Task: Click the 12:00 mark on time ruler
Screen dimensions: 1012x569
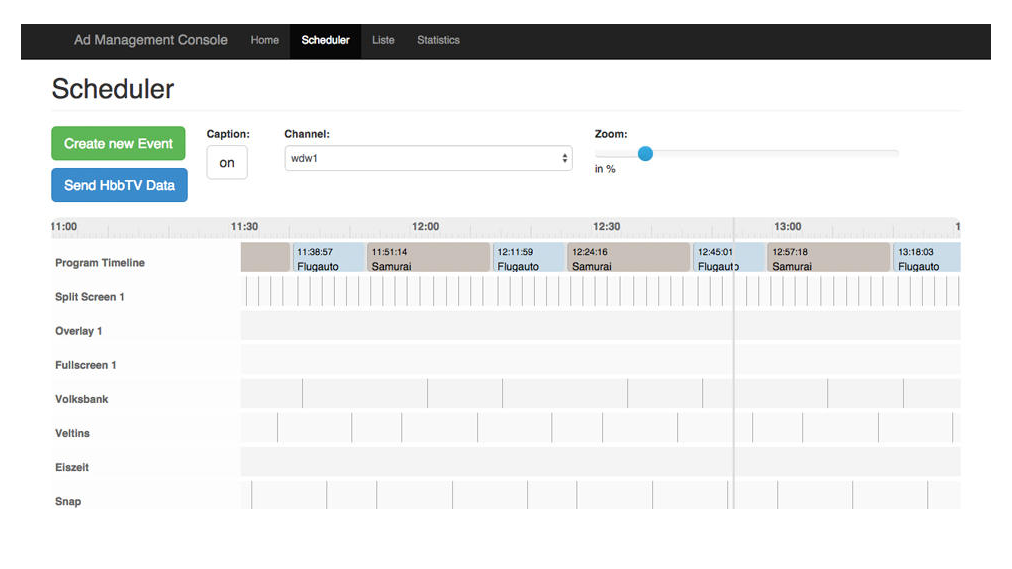Action: 425,226
